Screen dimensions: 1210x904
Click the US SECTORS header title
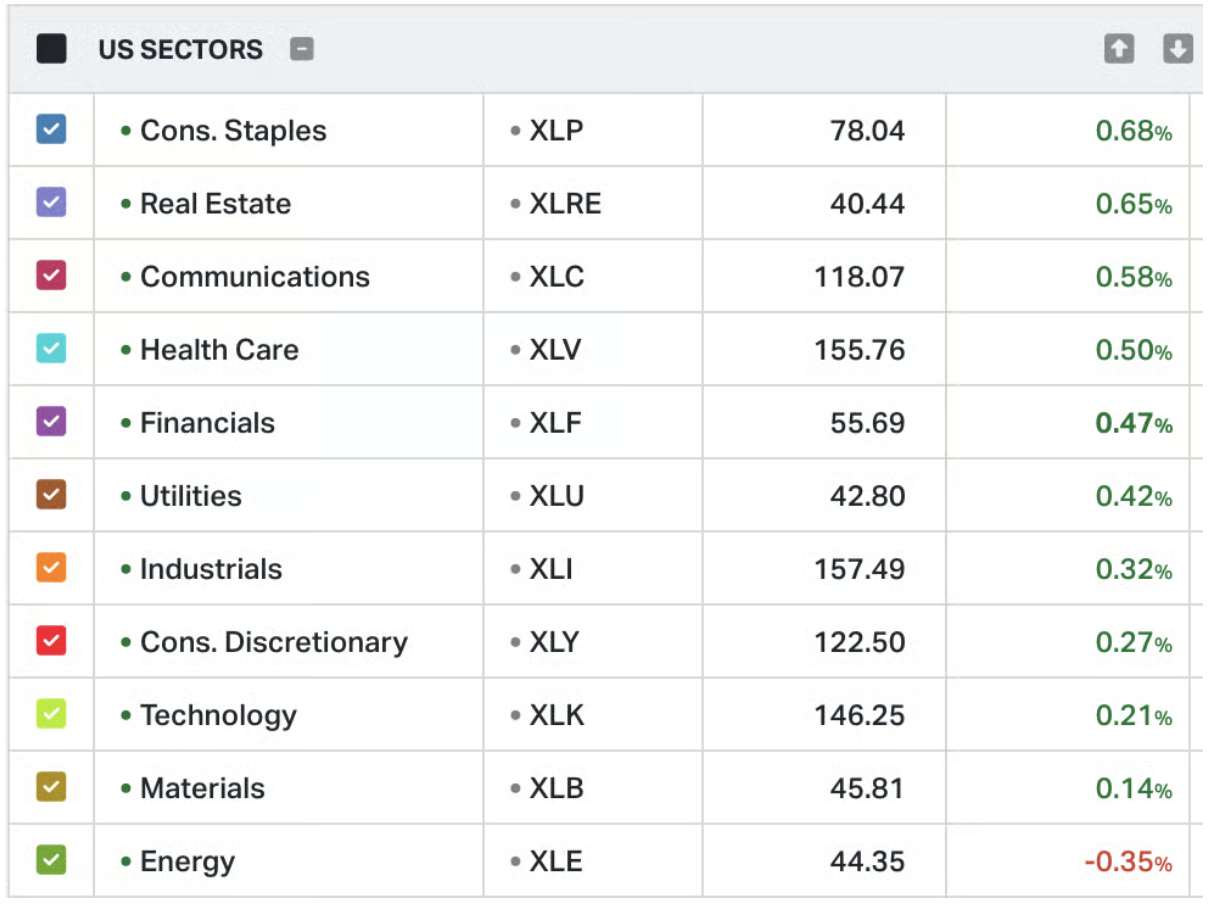(x=181, y=50)
